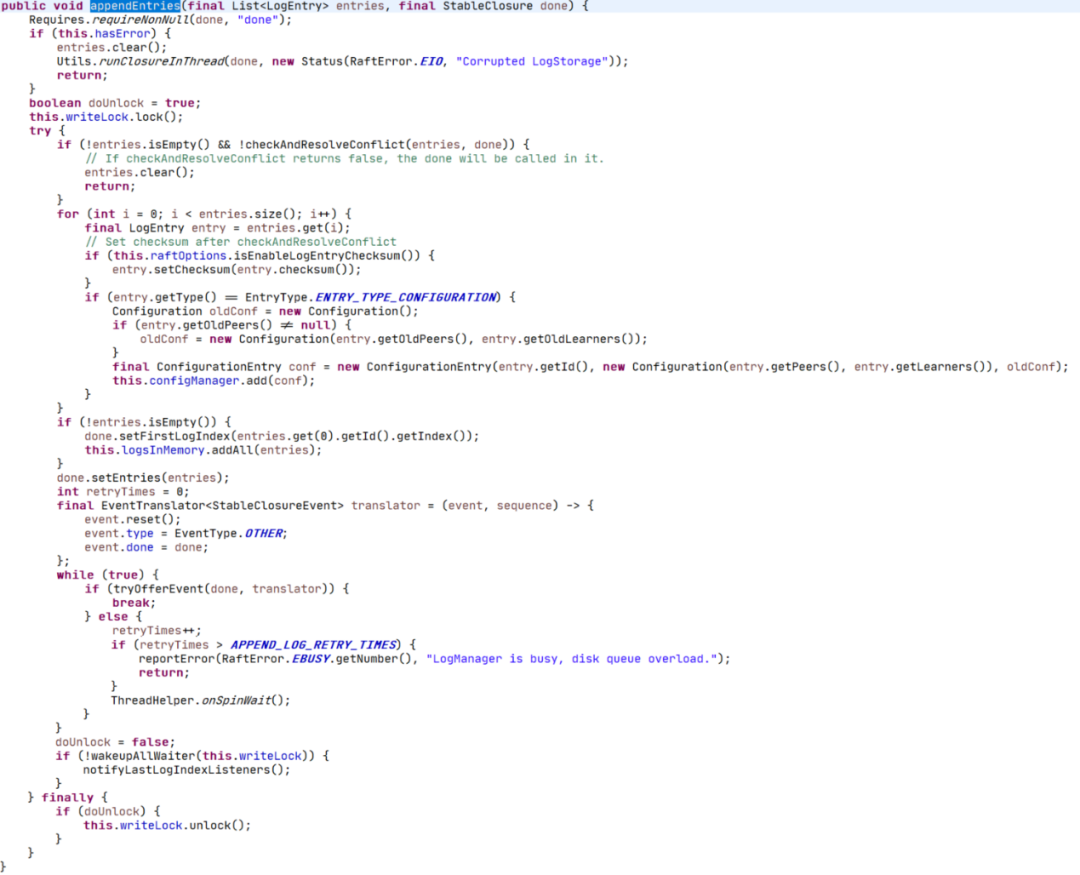Click RaftError.EIO constant
The width and height of the screenshot is (1080, 875).
point(395,61)
